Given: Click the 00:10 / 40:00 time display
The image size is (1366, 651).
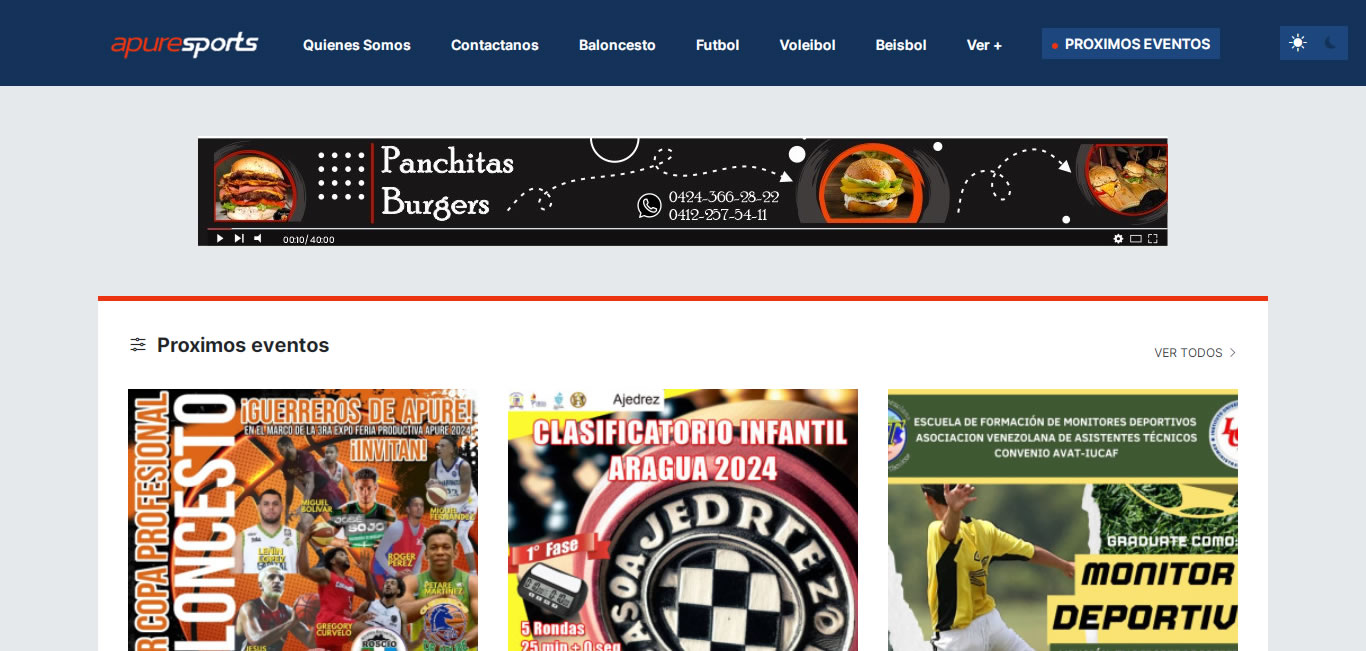Looking at the screenshot, I should click(x=308, y=240).
